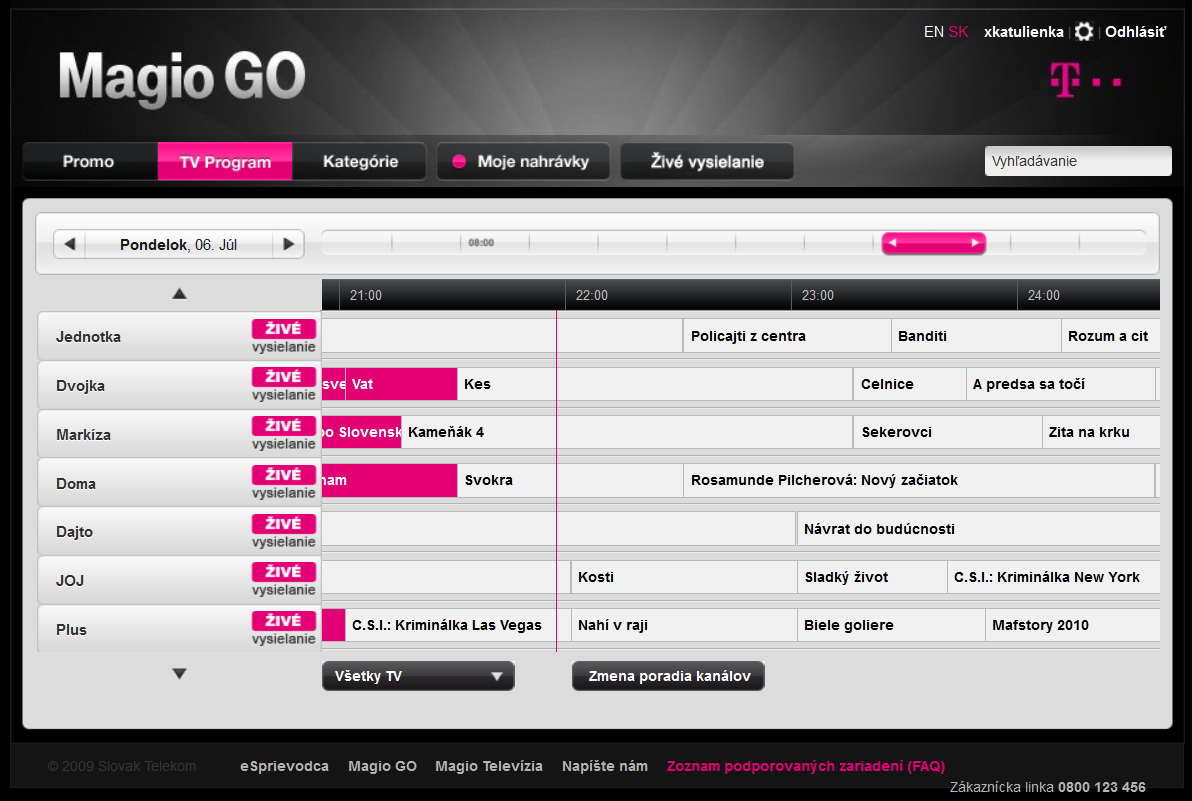Open Kes program on Dvojka

655,384
